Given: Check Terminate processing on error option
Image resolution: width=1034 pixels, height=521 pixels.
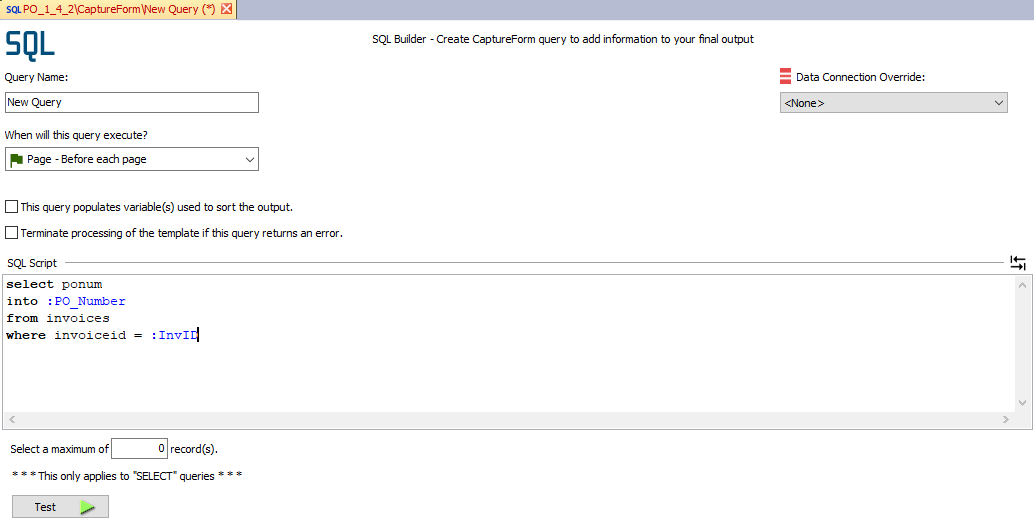Looking at the screenshot, I should click(x=11, y=233).
